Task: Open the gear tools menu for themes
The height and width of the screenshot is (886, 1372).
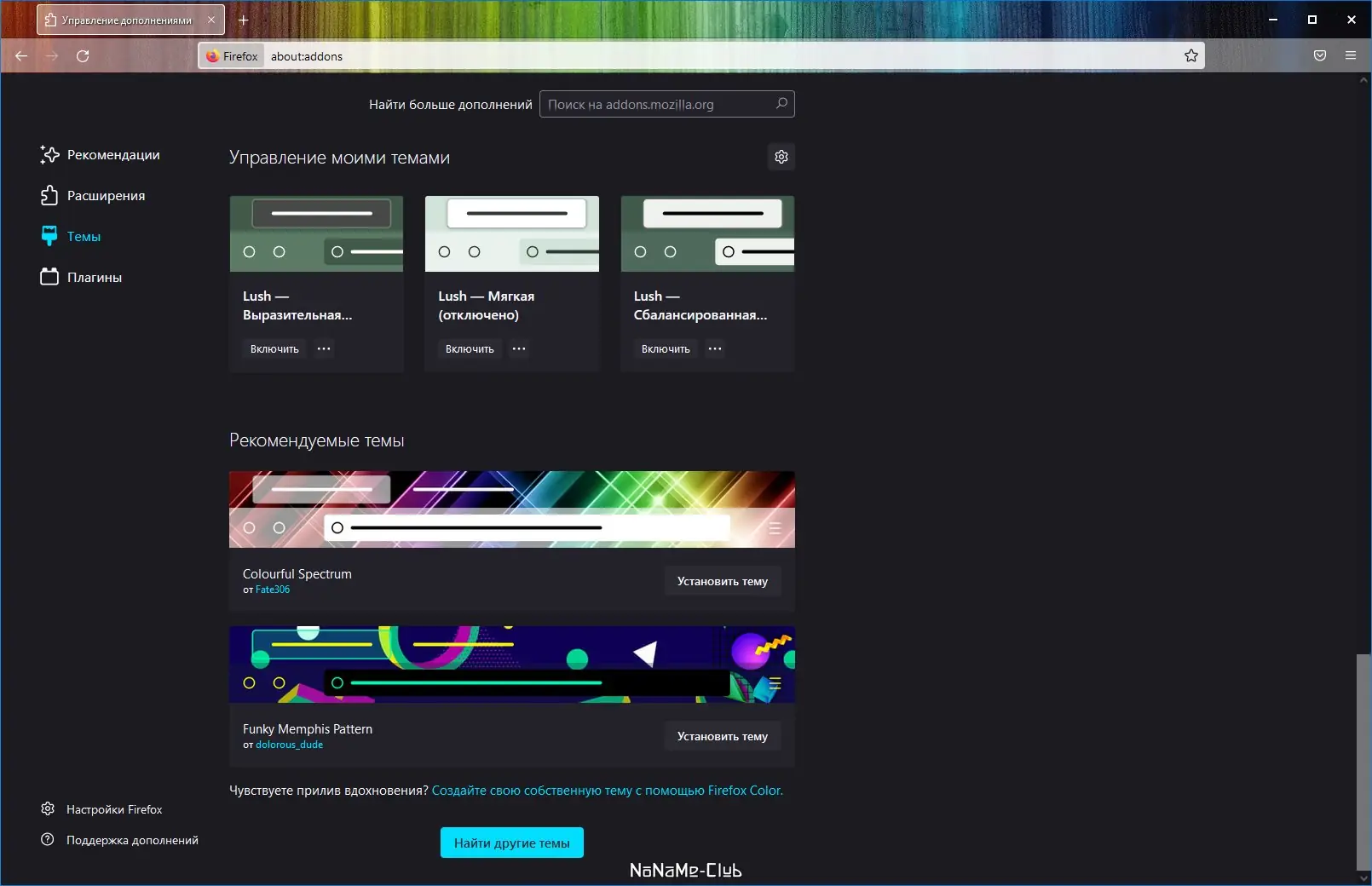Action: (781, 157)
